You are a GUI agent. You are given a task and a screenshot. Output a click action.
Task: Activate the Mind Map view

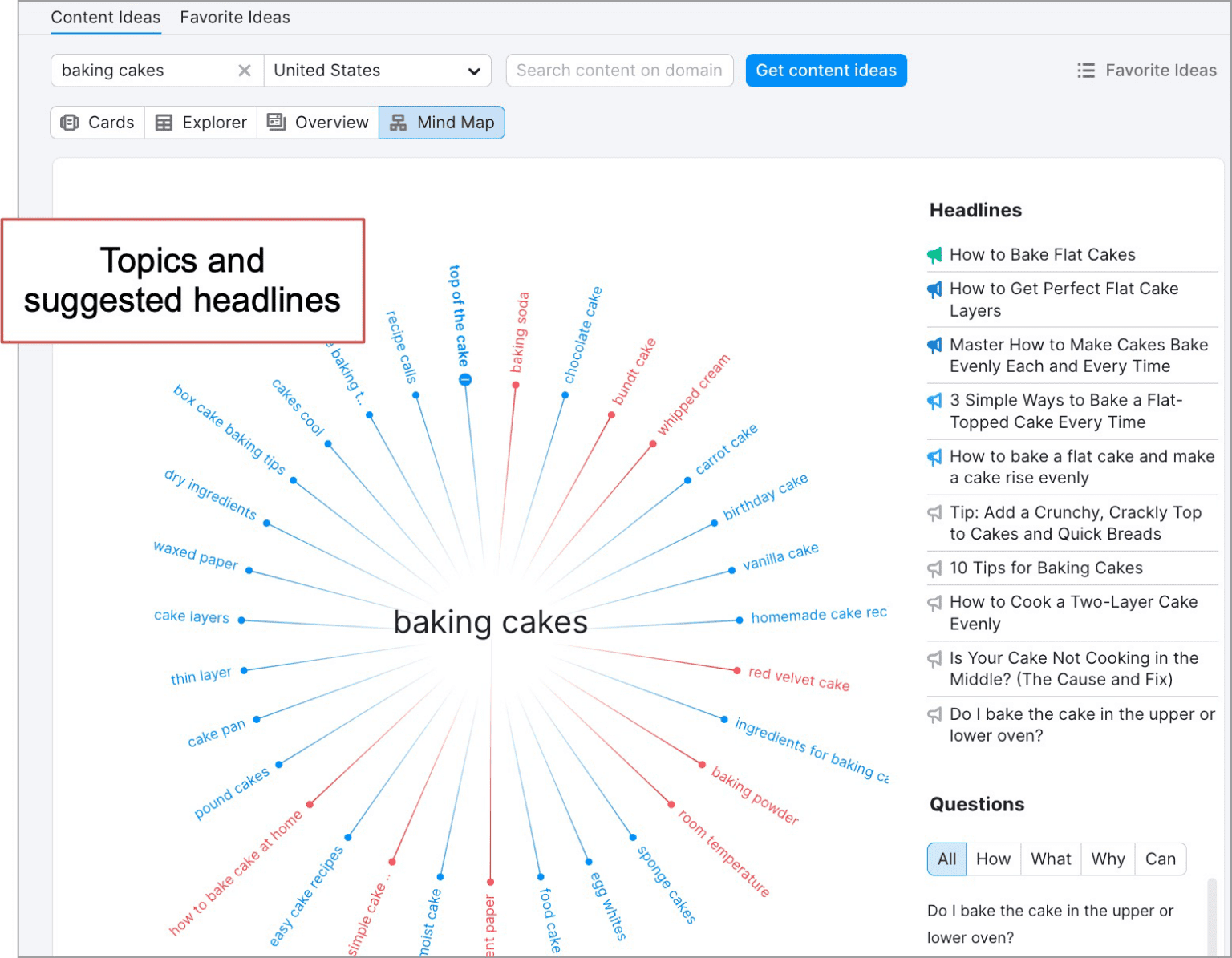point(442,122)
